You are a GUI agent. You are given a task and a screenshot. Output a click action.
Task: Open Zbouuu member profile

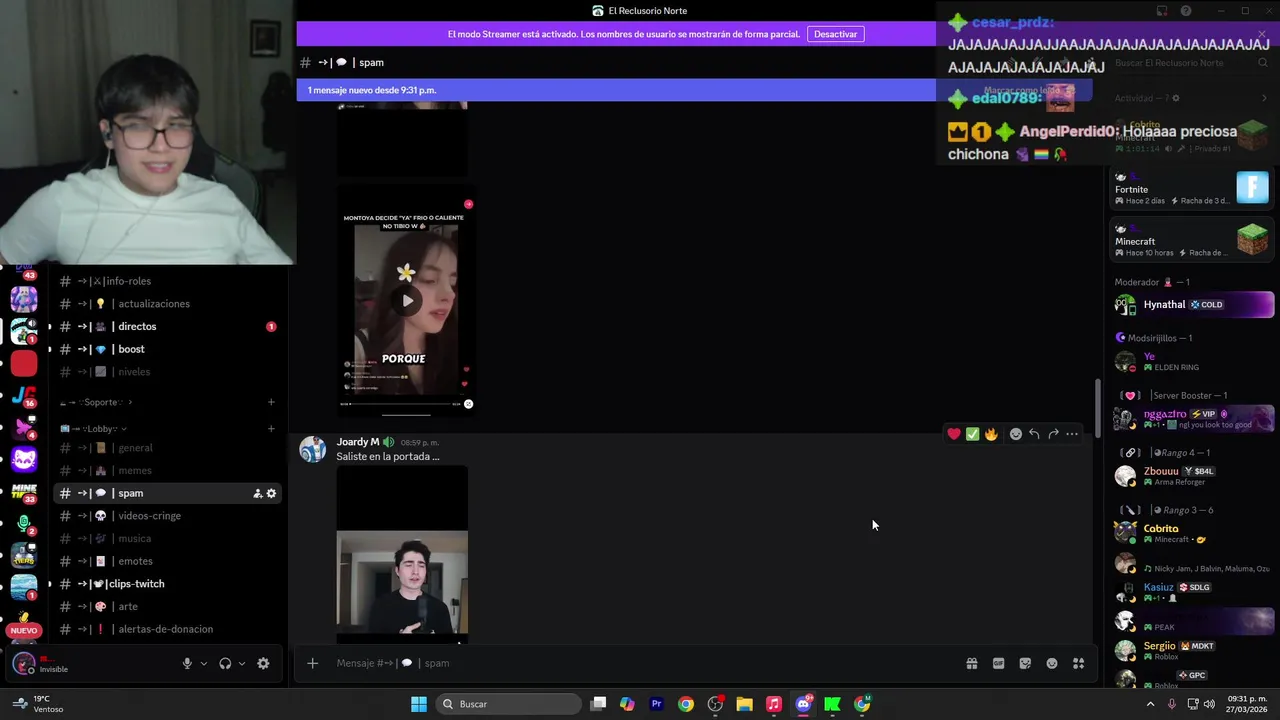point(1193,476)
